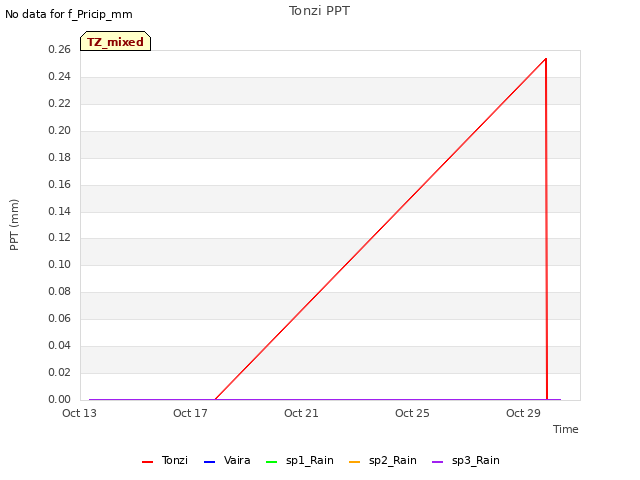Click the red Tonzi legend swatch
640x480 pixels.
[147, 462]
